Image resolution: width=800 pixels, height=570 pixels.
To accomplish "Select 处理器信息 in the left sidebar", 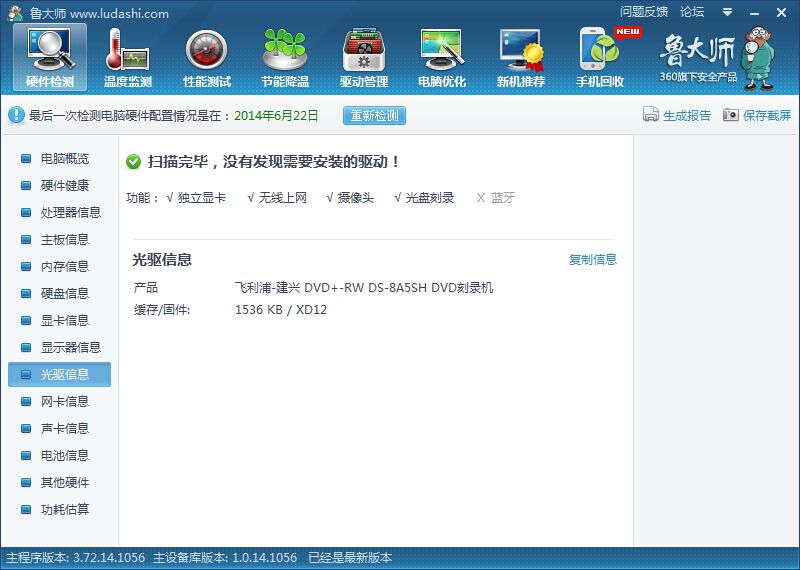I will [70, 213].
